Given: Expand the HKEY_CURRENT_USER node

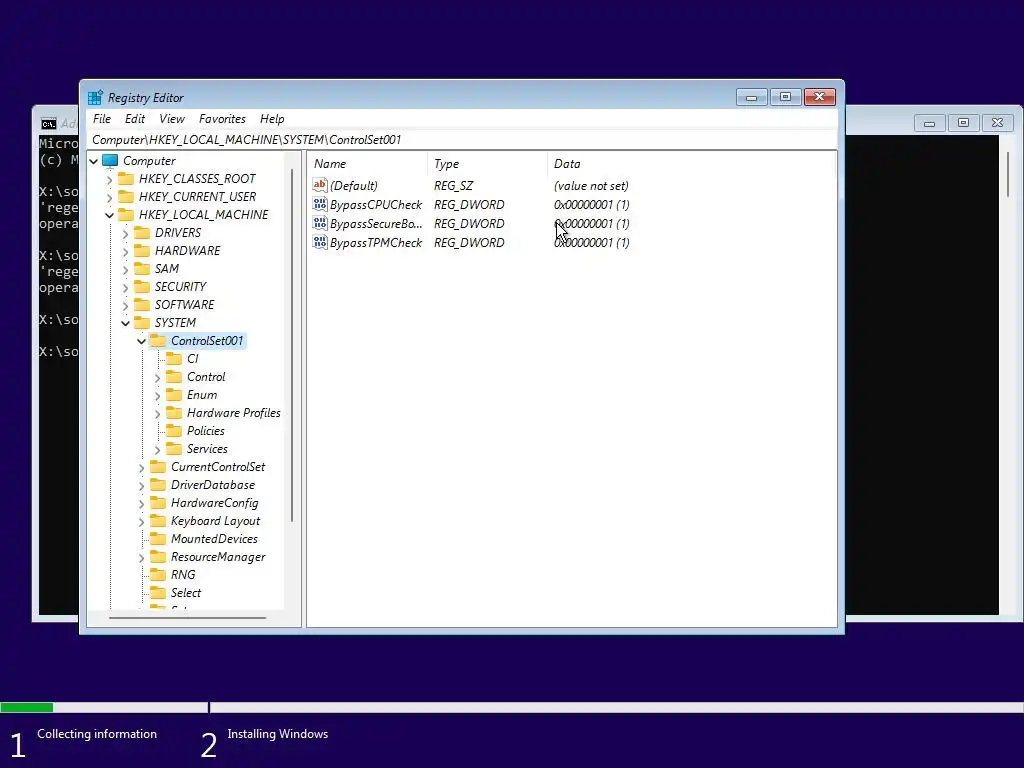Looking at the screenshot, I should coord(110,197).
